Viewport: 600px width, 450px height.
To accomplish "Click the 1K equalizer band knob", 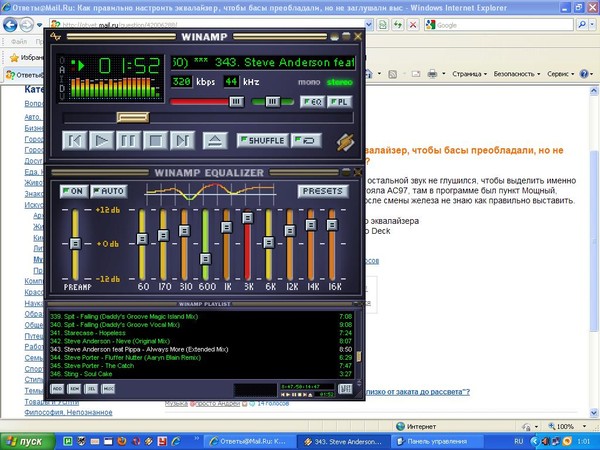I will (227, 227).
